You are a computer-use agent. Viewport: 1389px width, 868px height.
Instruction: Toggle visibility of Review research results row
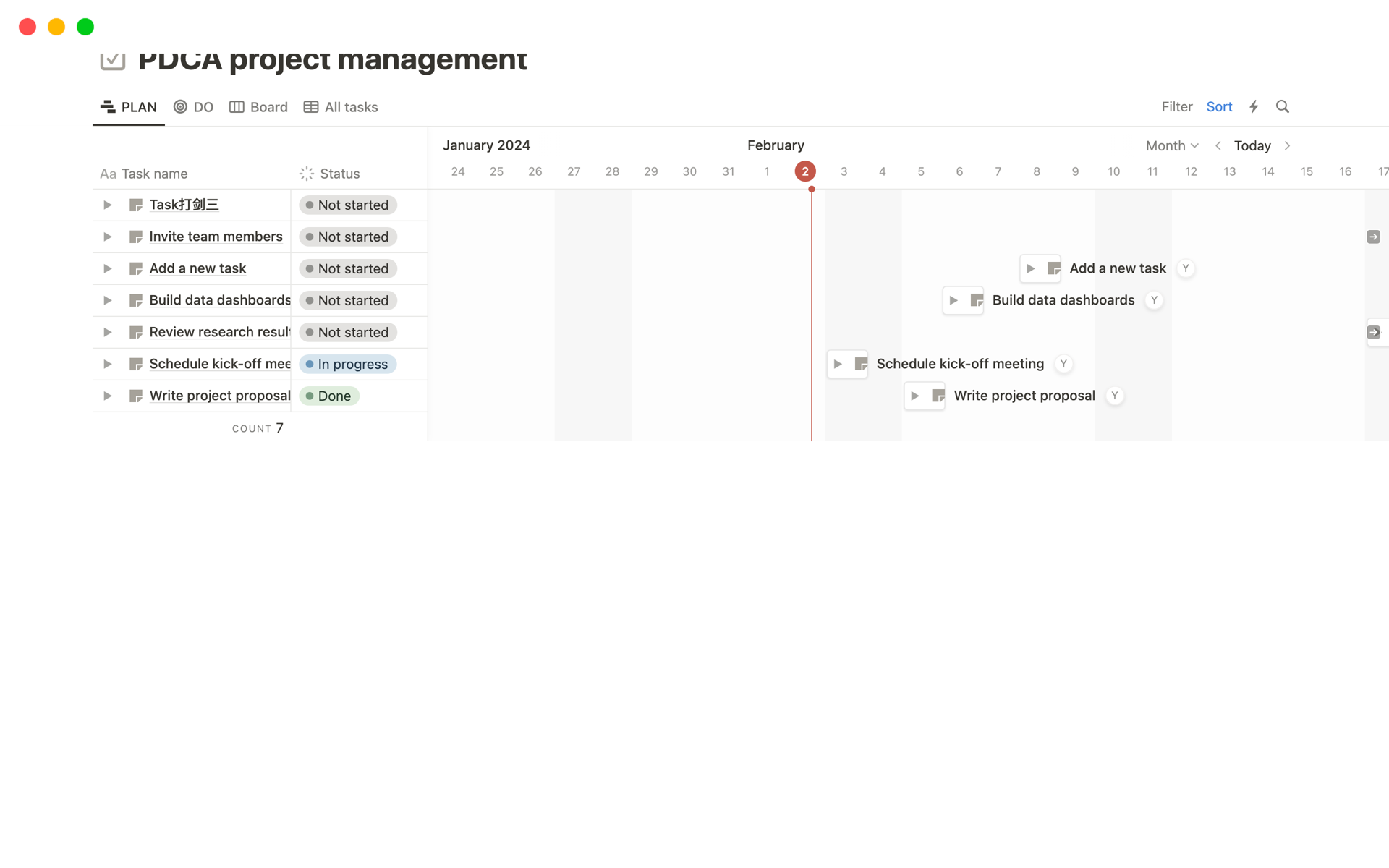[108, 332]
